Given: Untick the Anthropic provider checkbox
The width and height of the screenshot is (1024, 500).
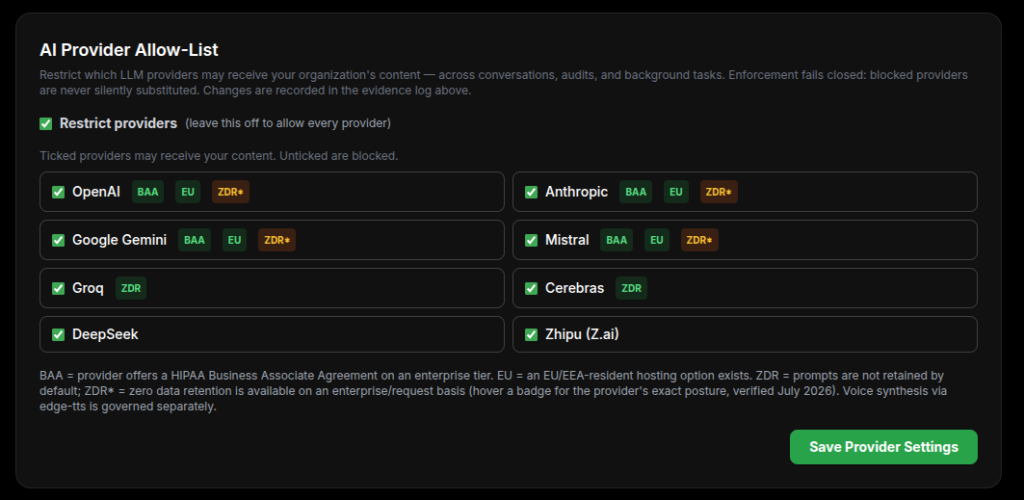Looking at the screenshot, I should [x=532, y=192].
